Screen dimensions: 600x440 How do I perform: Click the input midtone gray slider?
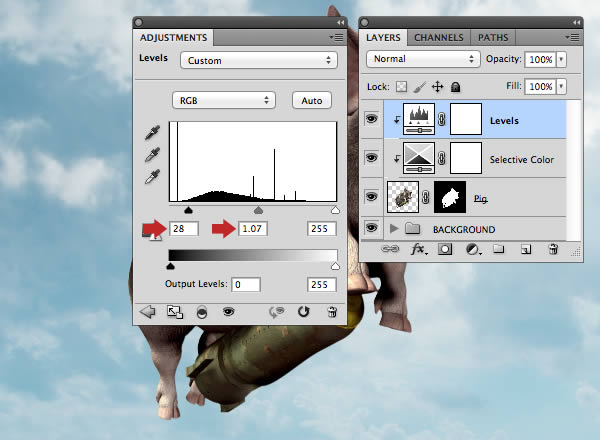tap(259, 210)
